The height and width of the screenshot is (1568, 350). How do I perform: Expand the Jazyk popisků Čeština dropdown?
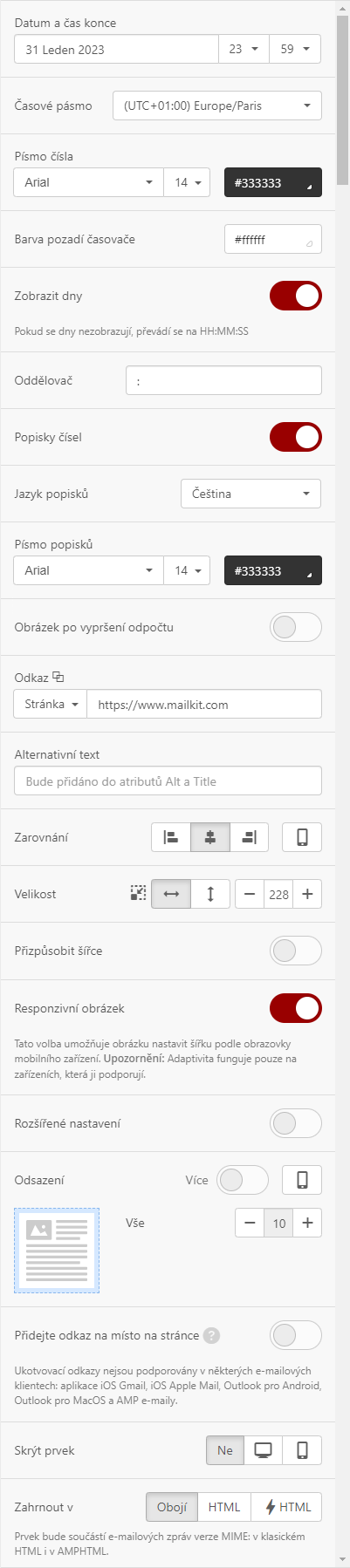pyautogui.click(x=251, y=494)
